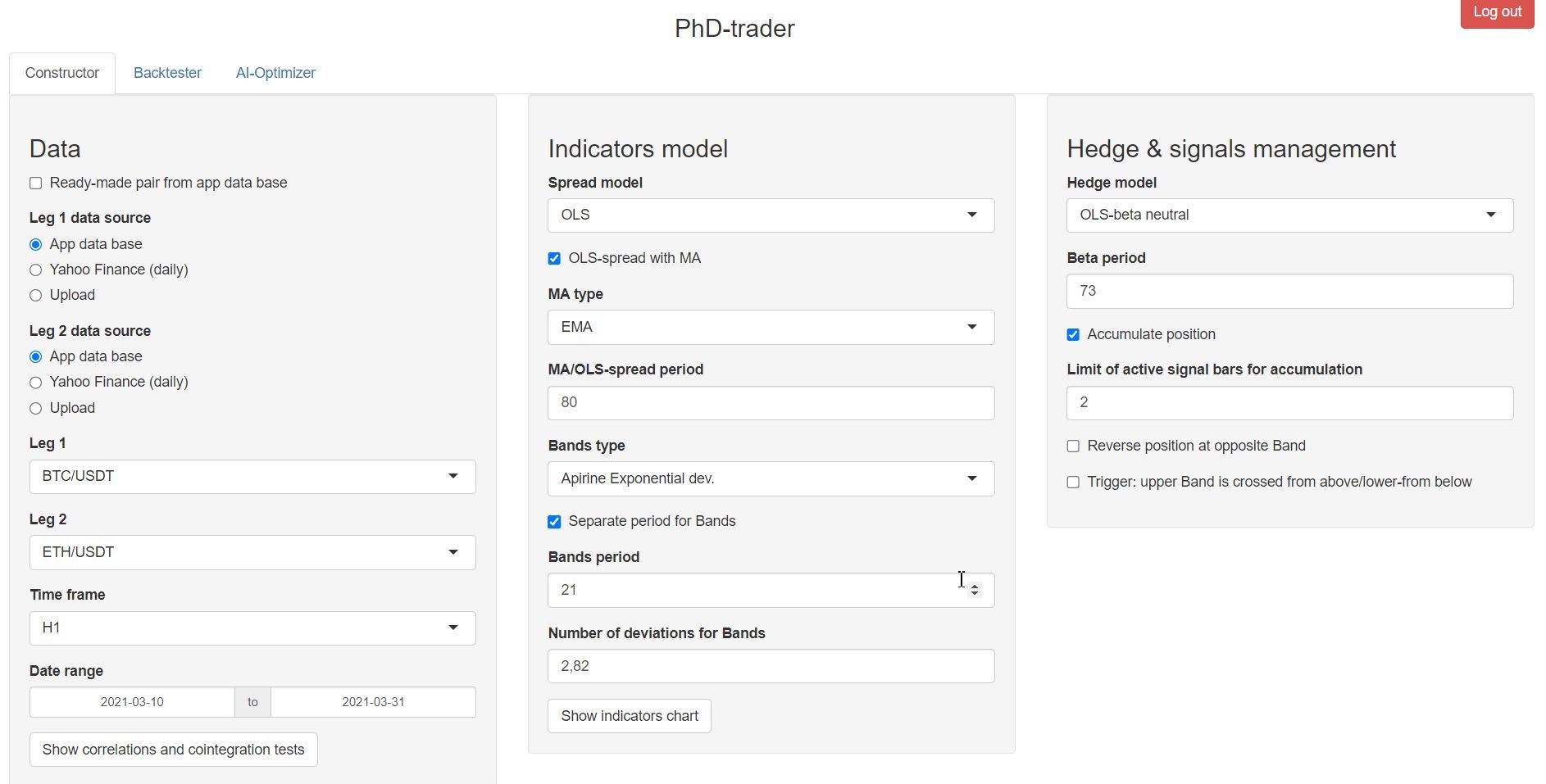Enable Ready-made pair from app data base
The height and width of the screenshot is (784, 1546).
click(36, 184)
